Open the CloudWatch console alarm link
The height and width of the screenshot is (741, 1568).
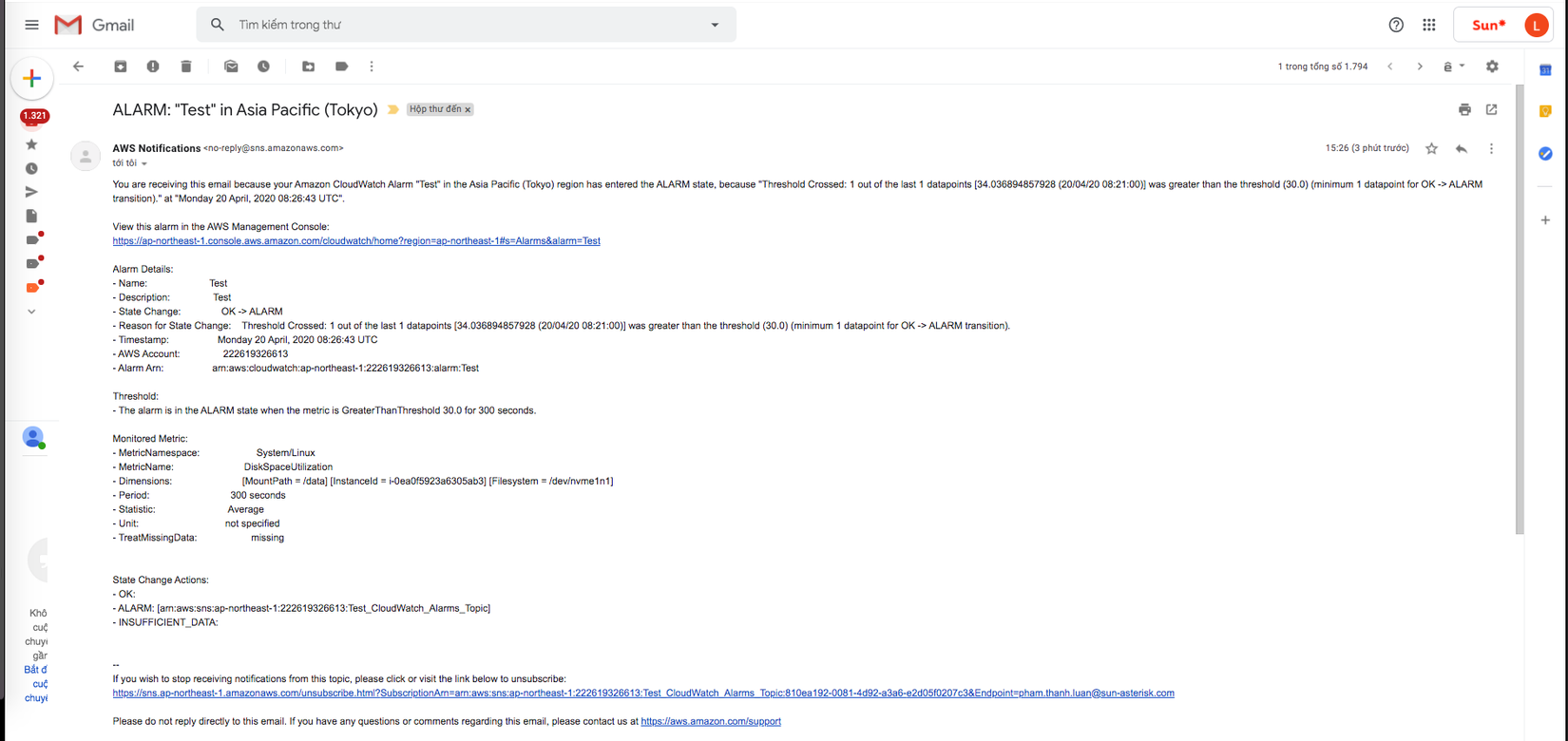(x=356, y=241)
